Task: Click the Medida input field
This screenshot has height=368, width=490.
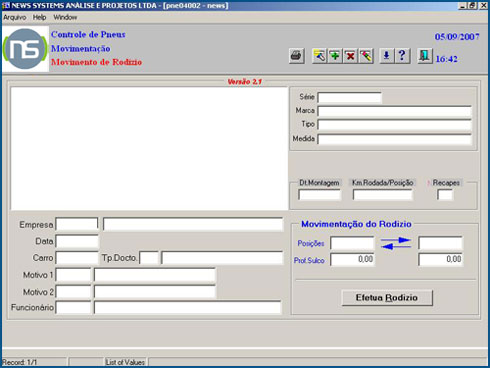Action: coord(395,139)
